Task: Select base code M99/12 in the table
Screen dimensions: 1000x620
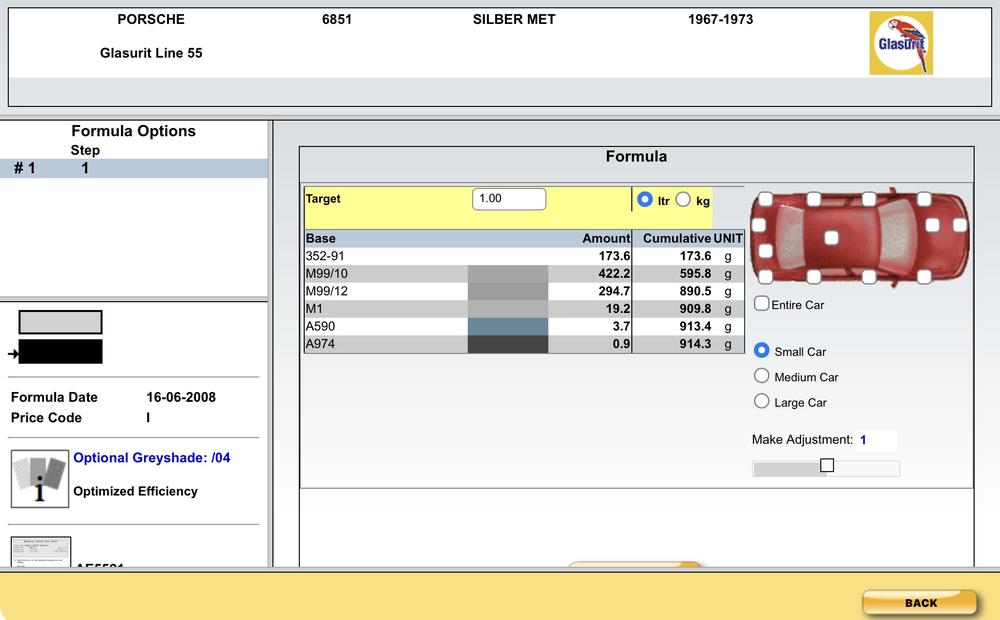Action: [x=327, y=292]
